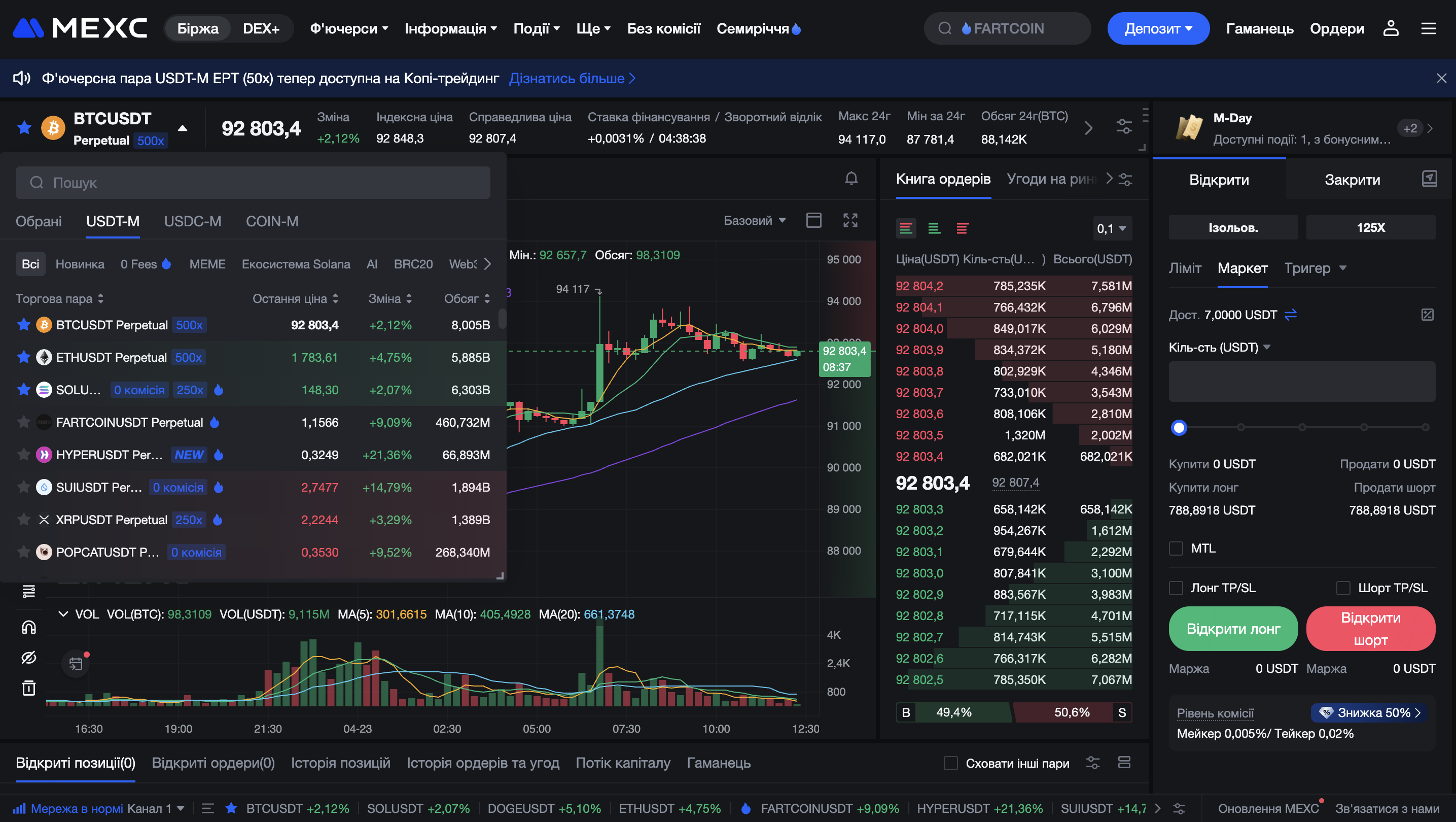Click the trash icon in chart sidebar
This screenshot has width=1456, height=822.
coord(28,688)
